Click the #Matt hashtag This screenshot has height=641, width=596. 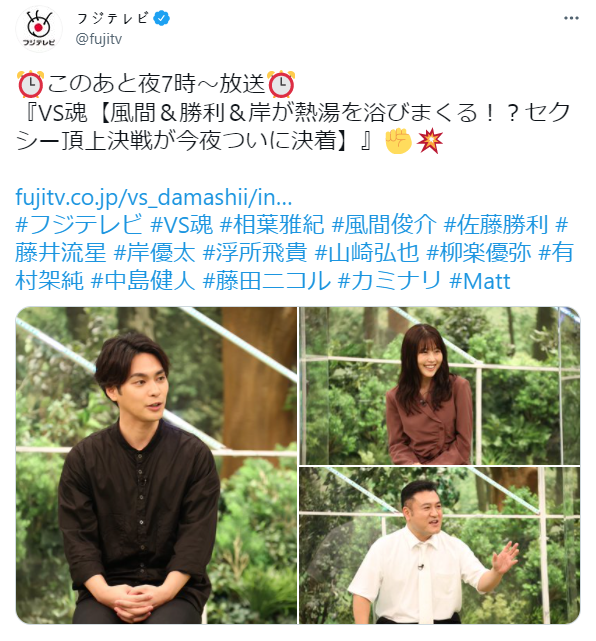click(x=480, y=281)
